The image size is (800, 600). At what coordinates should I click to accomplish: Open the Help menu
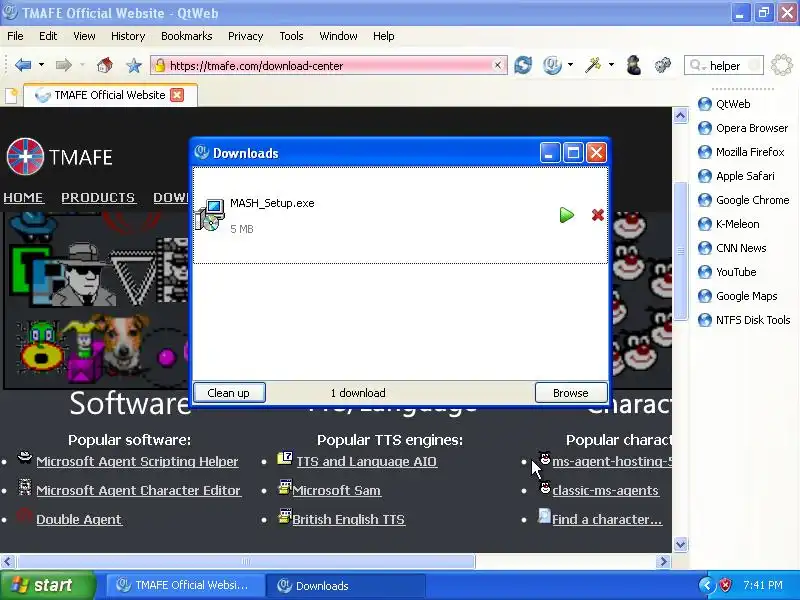pos(384,36)
